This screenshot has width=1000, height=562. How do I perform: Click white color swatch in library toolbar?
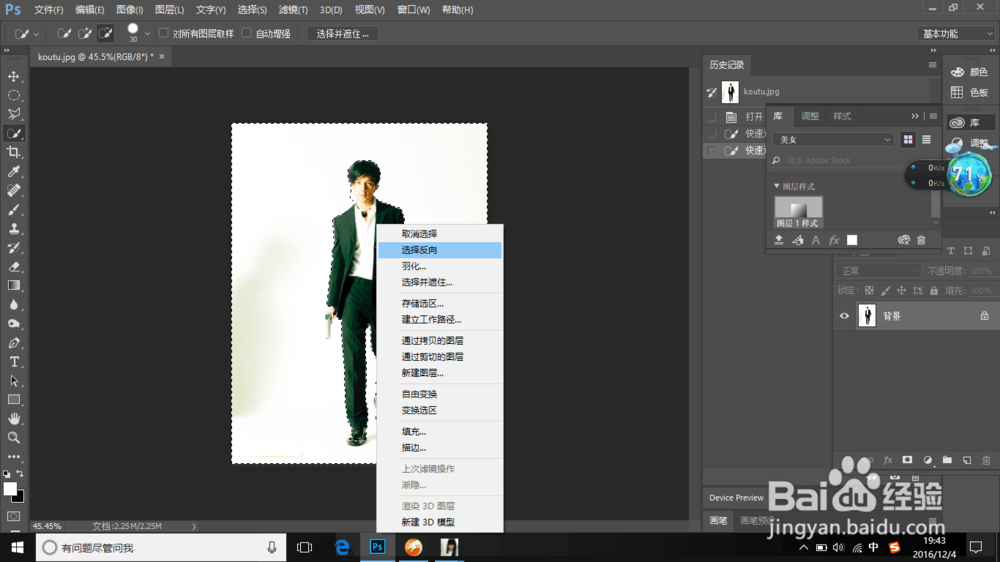(x=852, y=240)
